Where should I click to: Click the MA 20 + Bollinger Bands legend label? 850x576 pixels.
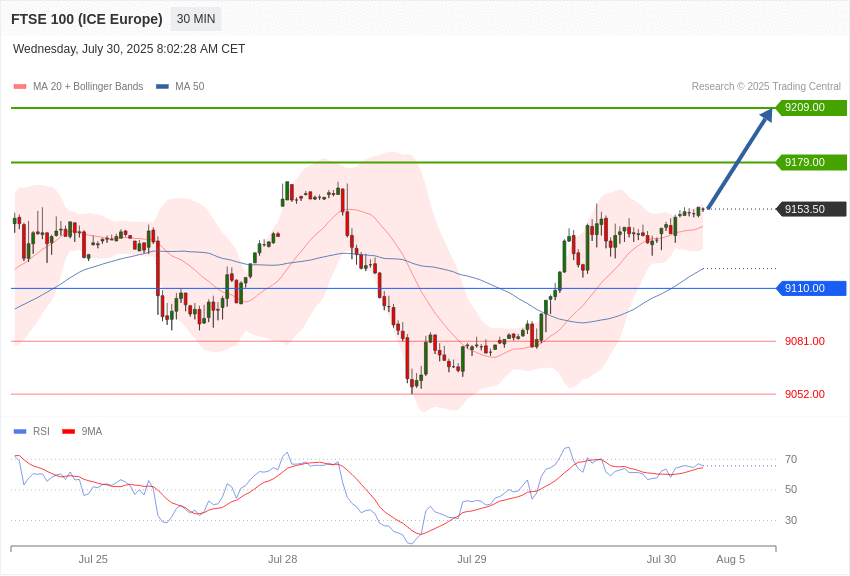88,86
